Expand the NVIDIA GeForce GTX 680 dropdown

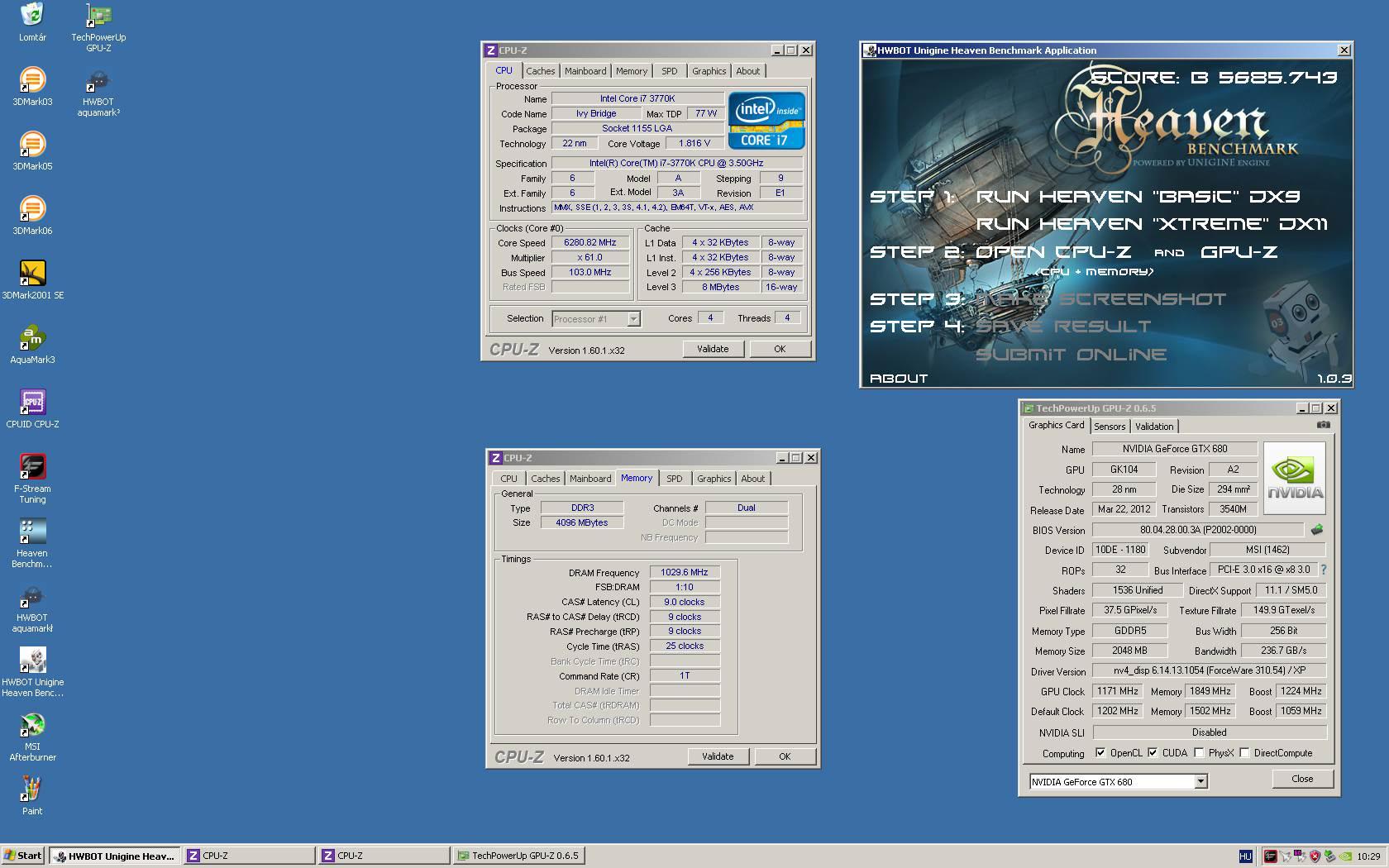click(x=1200, y=781)
